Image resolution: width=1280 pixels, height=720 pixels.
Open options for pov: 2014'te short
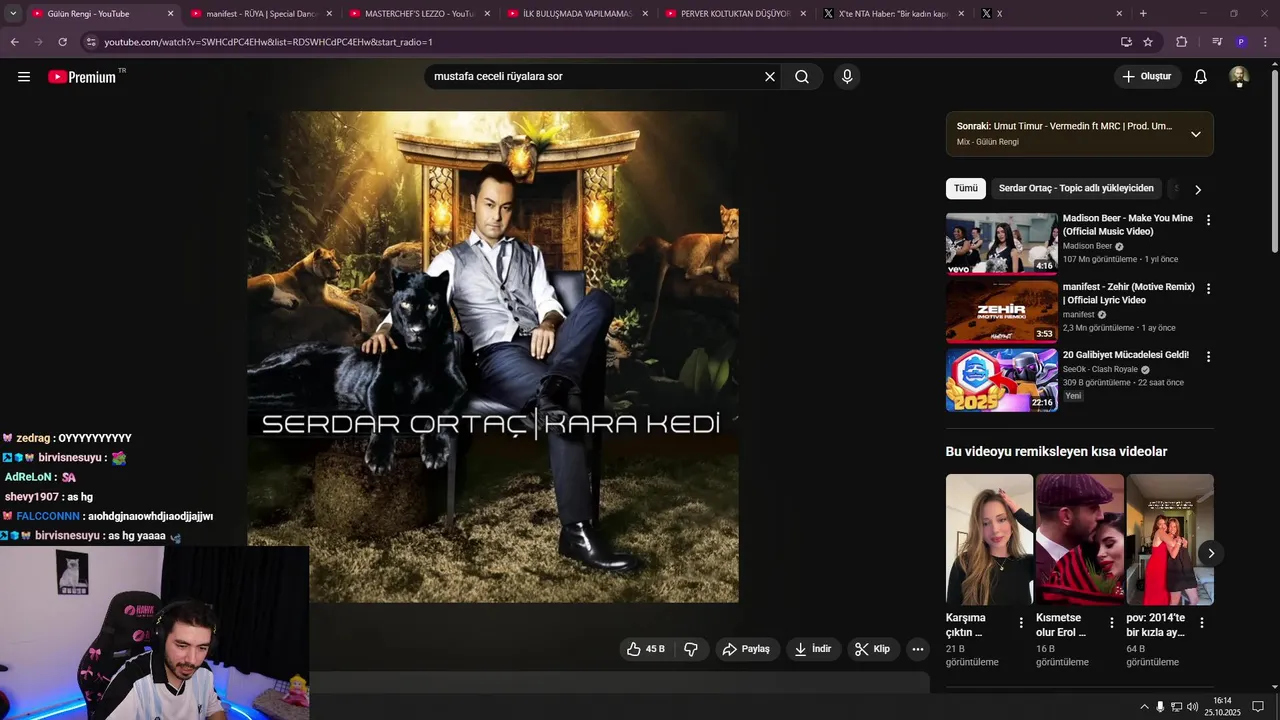pyautogui.click(x=1201, y=623)
